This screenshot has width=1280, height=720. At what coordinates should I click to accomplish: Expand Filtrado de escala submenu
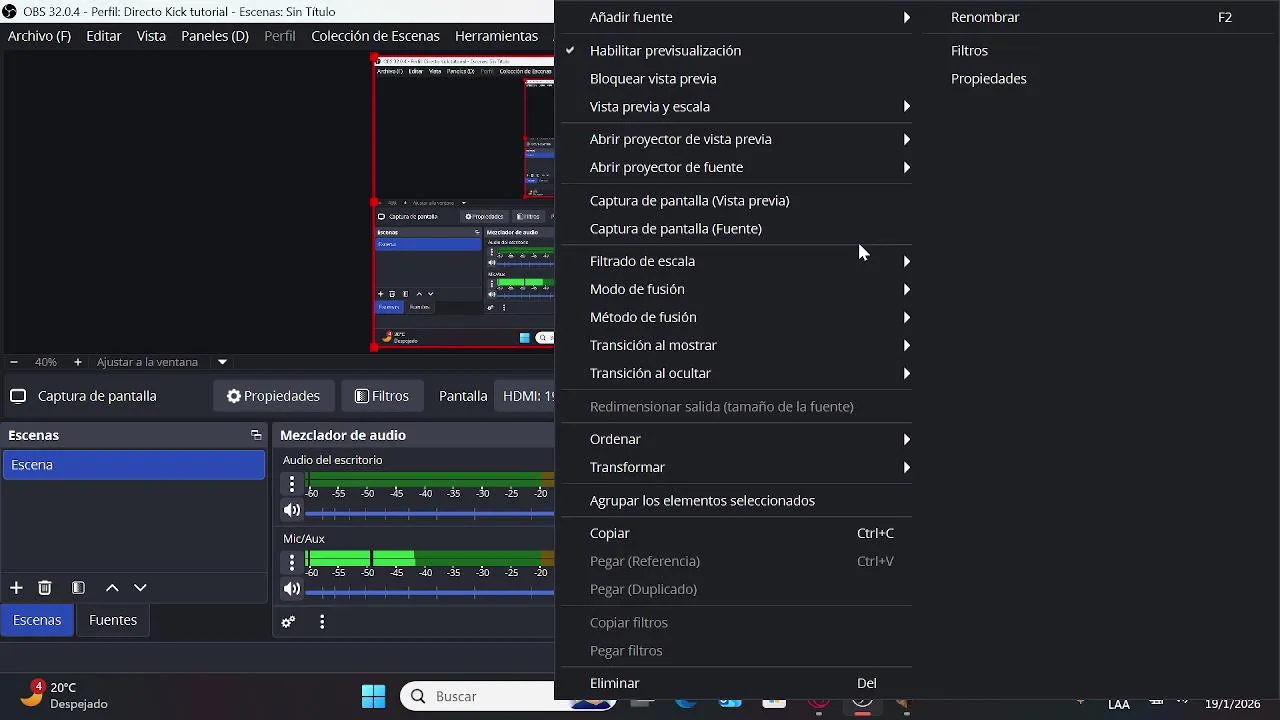pos(736,261)
